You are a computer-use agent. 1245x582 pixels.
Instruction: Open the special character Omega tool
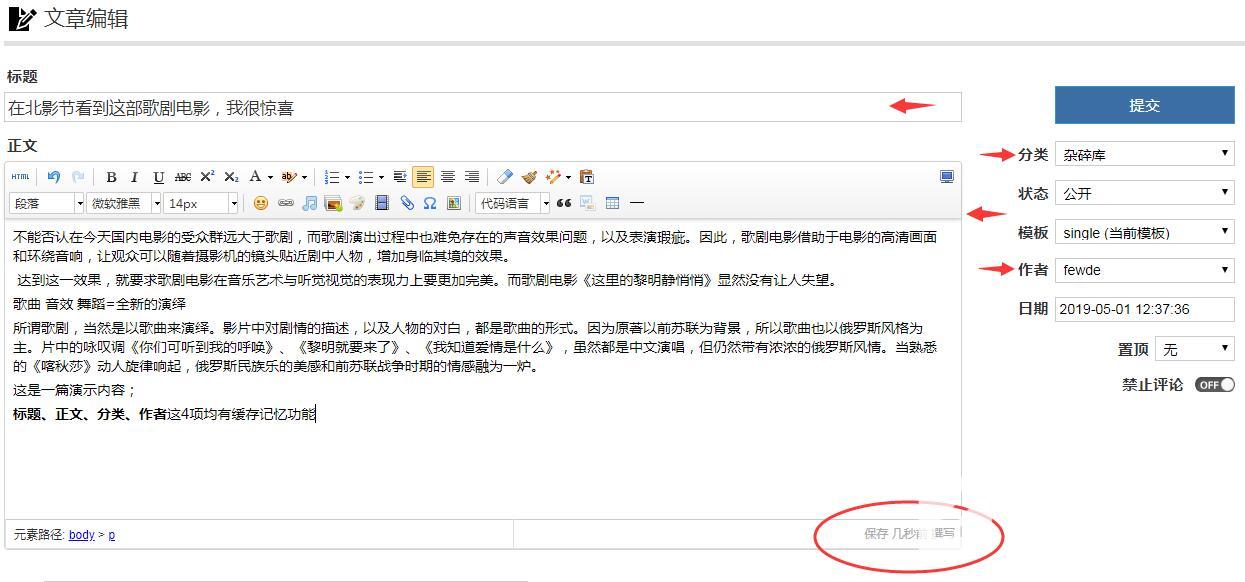429,203
